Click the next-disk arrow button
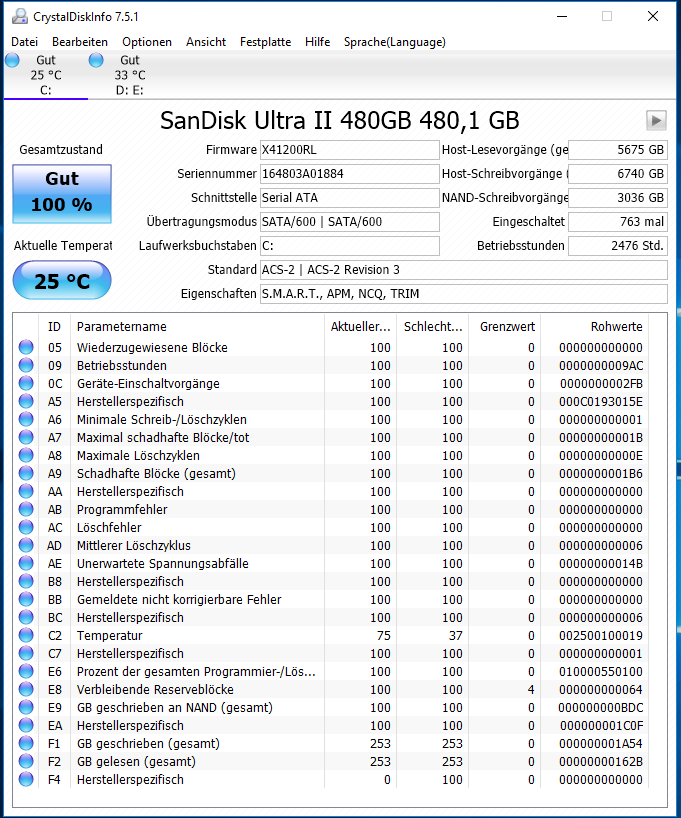The image size is (681, 818). pos(656,121)
